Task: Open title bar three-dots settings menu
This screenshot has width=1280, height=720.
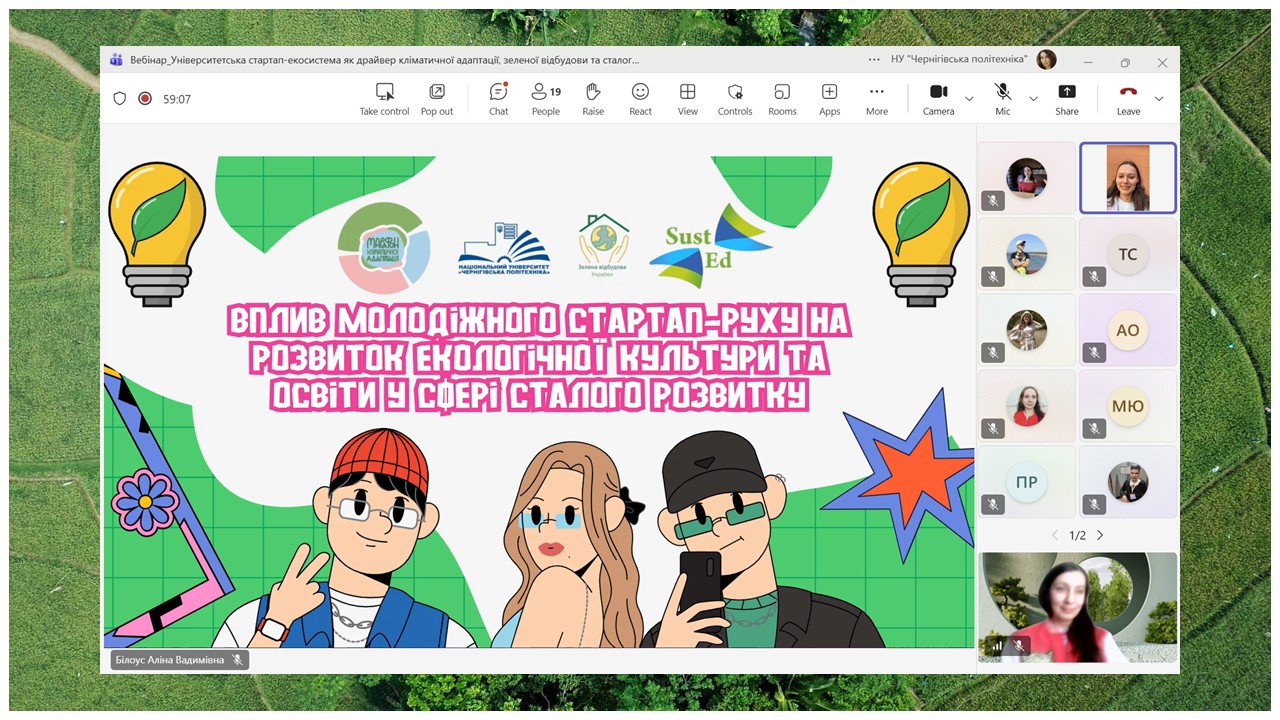Action: click(x=874, y=60)
